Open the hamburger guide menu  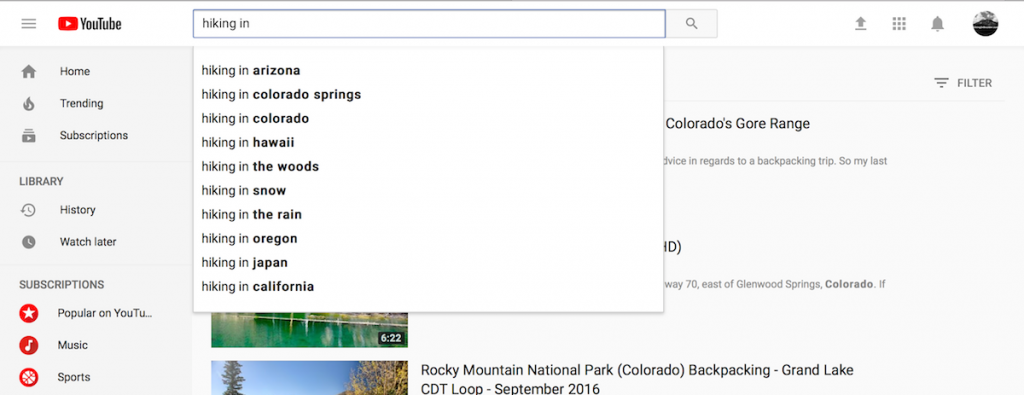click(29, 24)
